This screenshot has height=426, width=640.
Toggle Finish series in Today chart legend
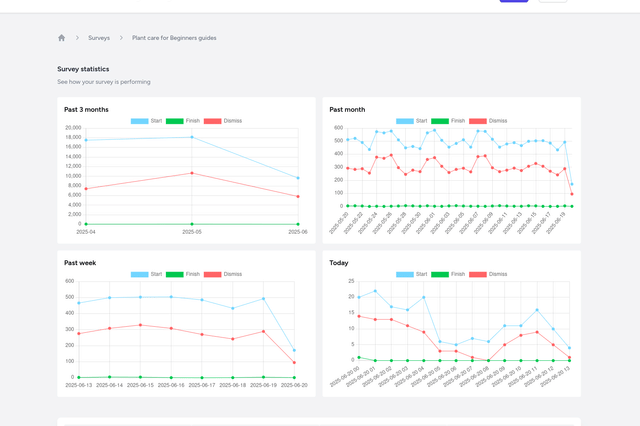(448, 274)
